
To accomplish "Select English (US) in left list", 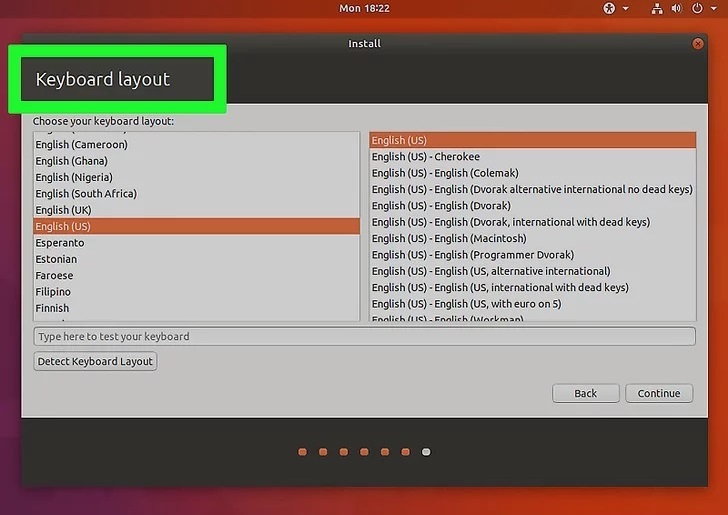I will click(196, 226).
